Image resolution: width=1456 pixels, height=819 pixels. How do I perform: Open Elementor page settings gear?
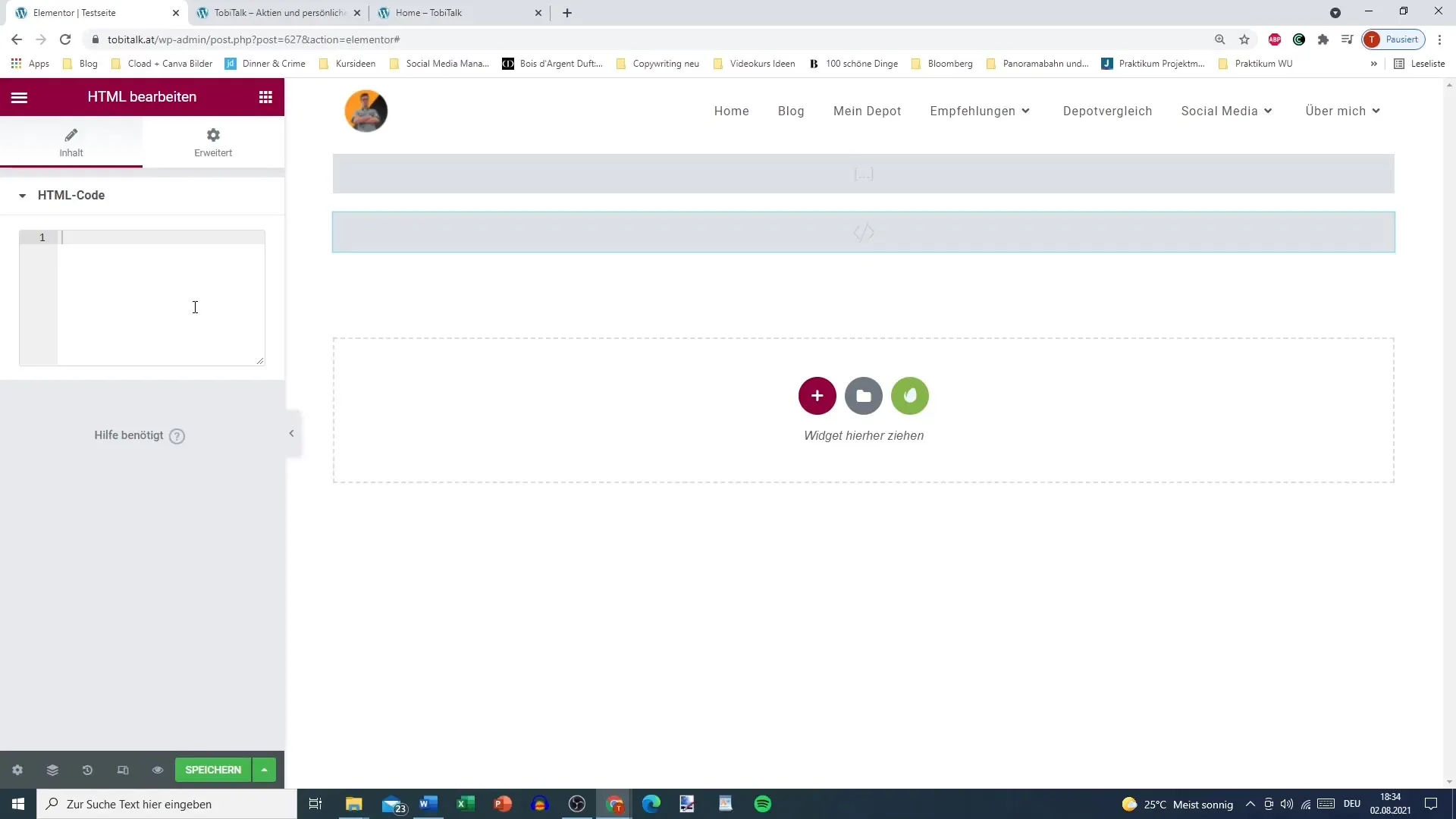[17, 770]
